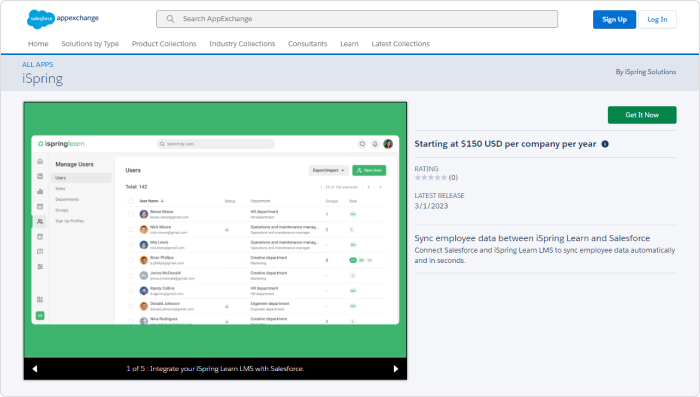Click the blue Sign Up button
The height and width of the screenshot is (397, 700).
(x=614, y=19)
